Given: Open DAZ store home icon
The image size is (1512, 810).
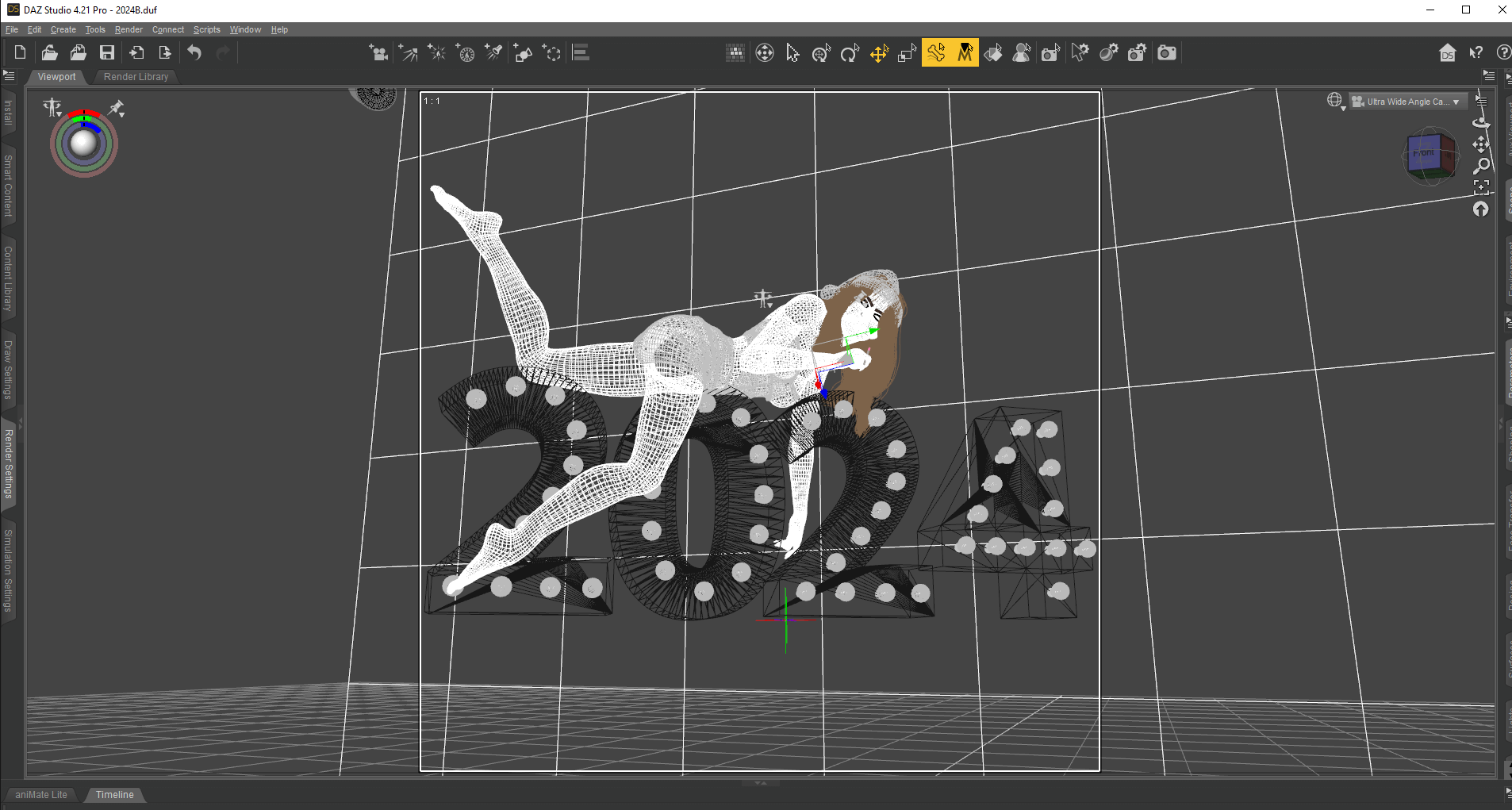Looking at the screenshot, I should click(1448, 53).
